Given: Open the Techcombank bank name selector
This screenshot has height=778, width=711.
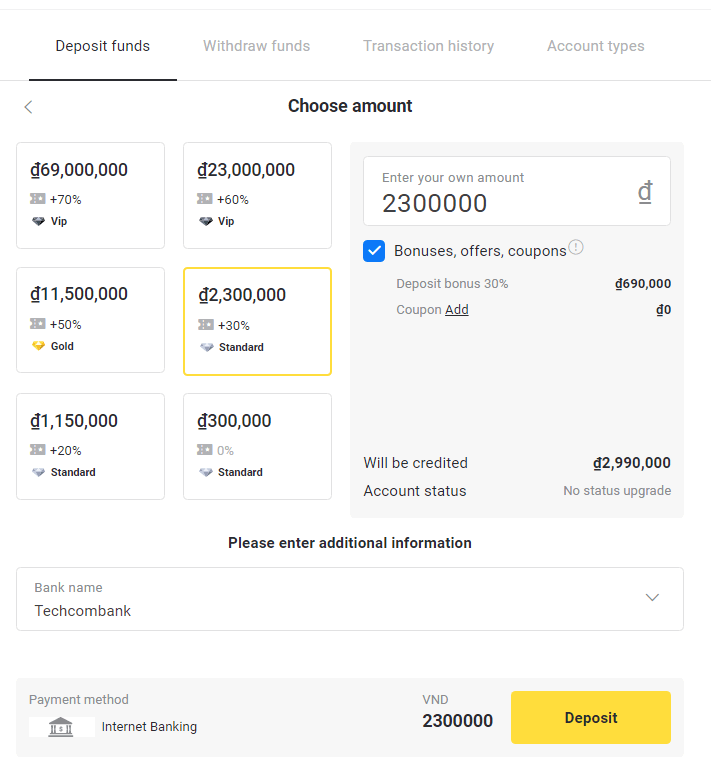Looking at the screenshot, I should click(340, 599).
